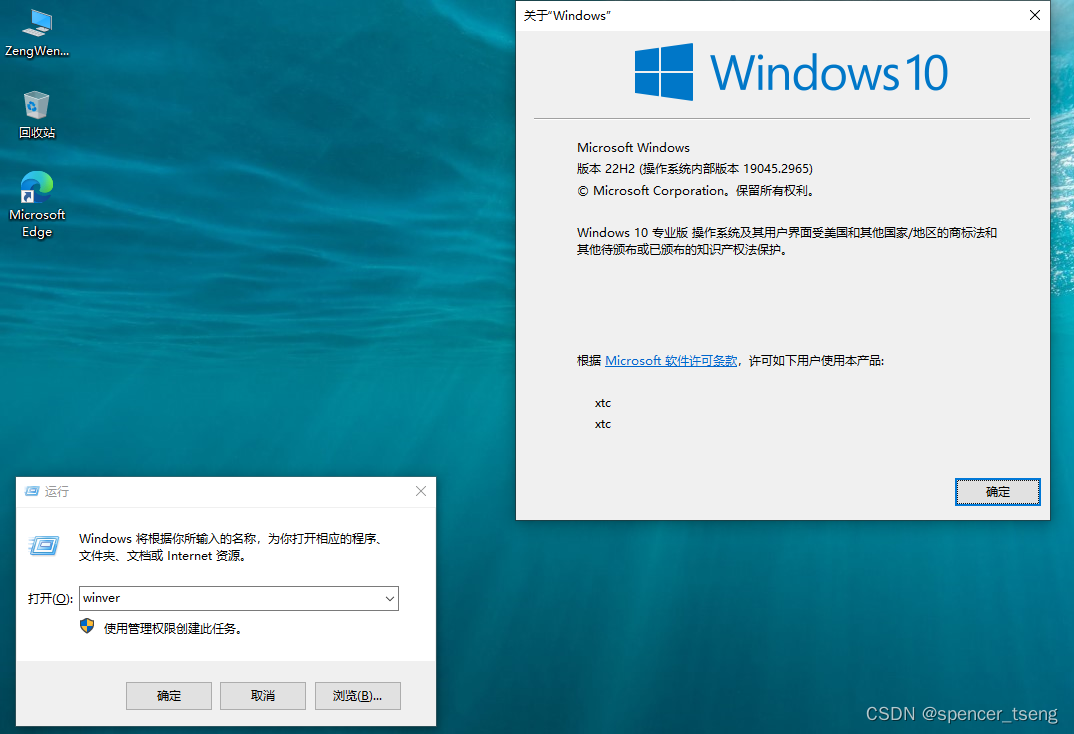
Task: Click second xtc licensed user entry
Action: tap(603, 424)
